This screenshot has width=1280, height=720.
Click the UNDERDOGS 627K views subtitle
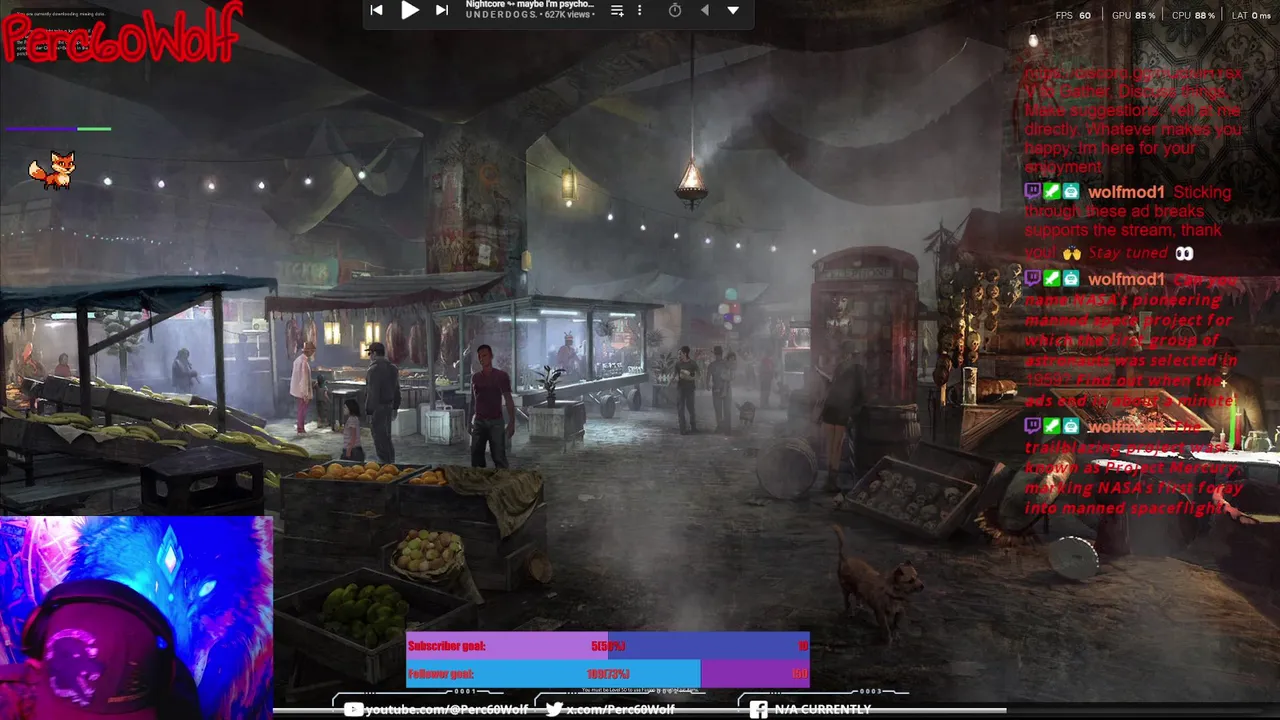[530, 16]
